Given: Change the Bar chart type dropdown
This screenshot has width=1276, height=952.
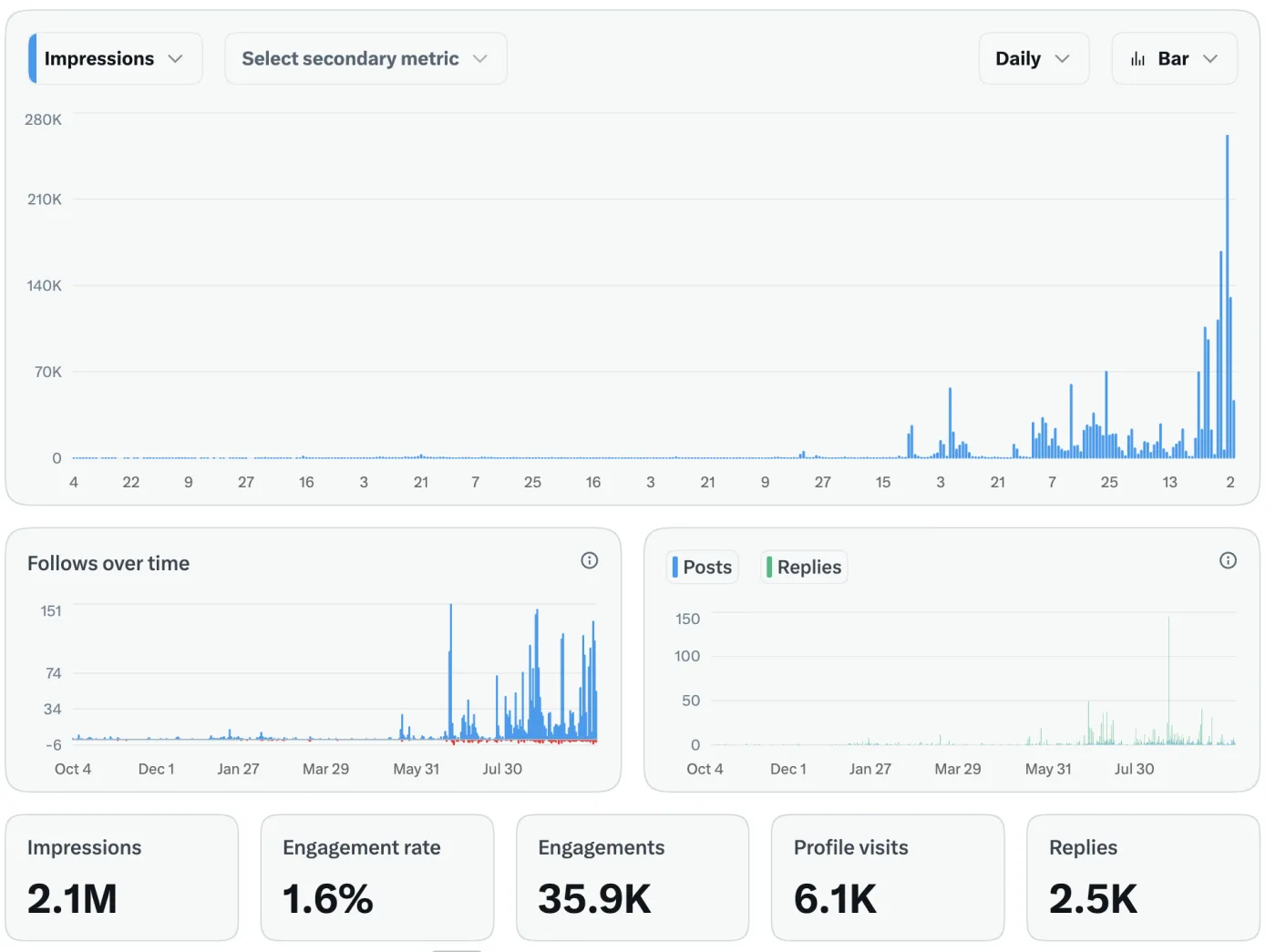Looking at the screenshot, I should (x=1174, y=58).
